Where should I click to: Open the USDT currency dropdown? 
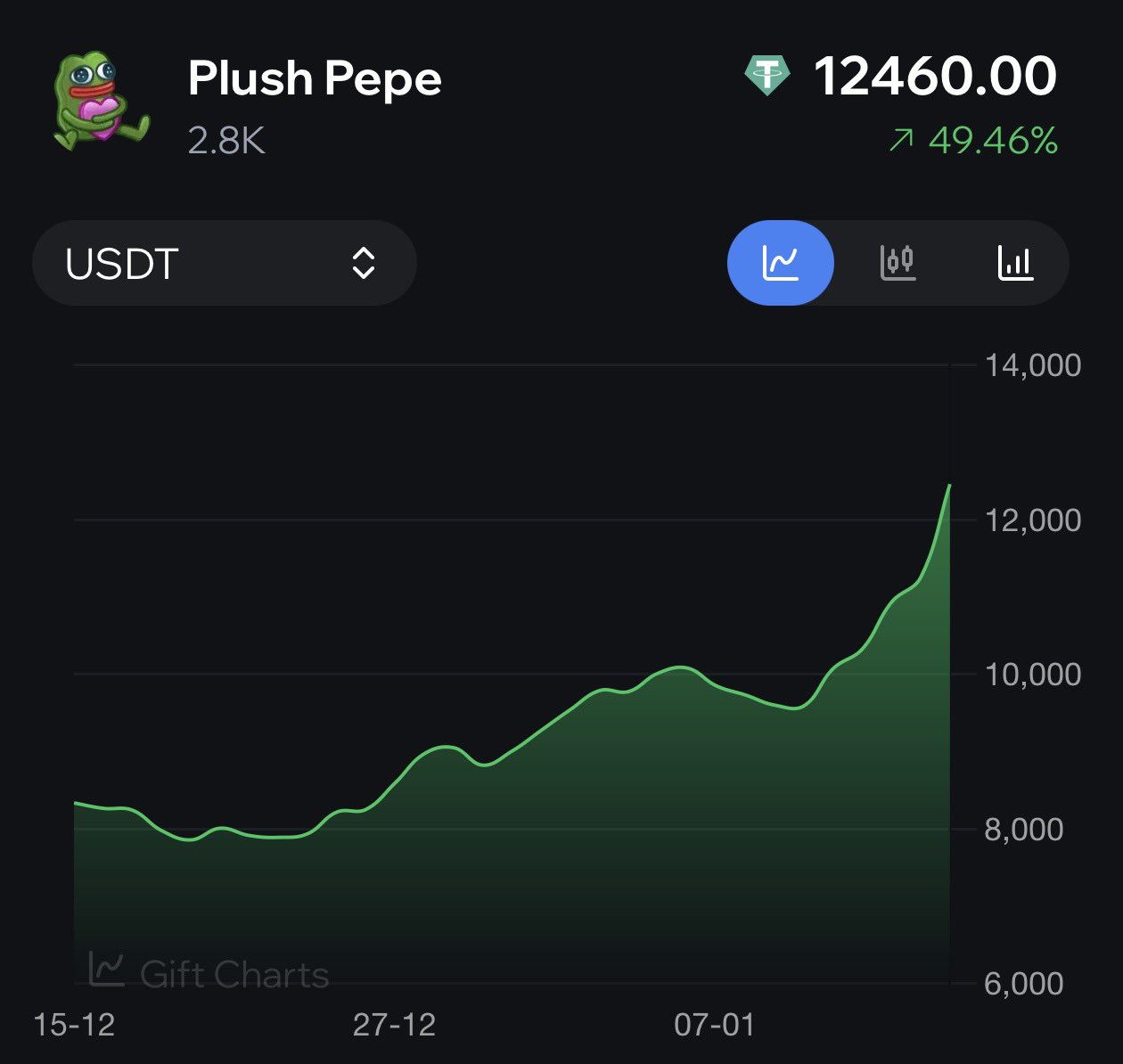(223, 263)
